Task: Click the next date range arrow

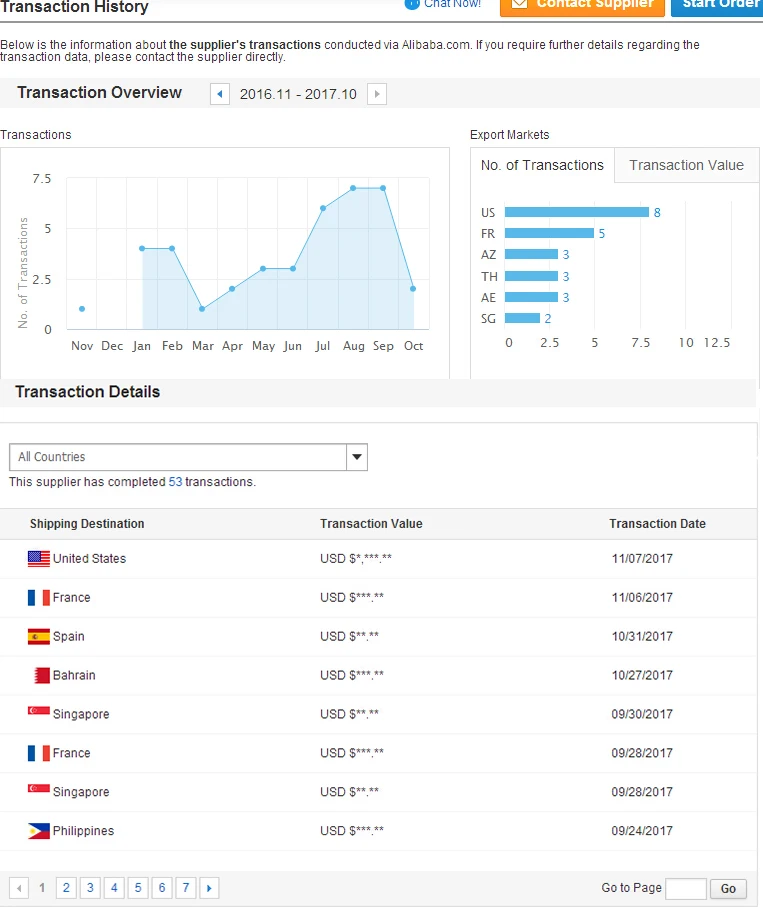Action: coord(376,94)
